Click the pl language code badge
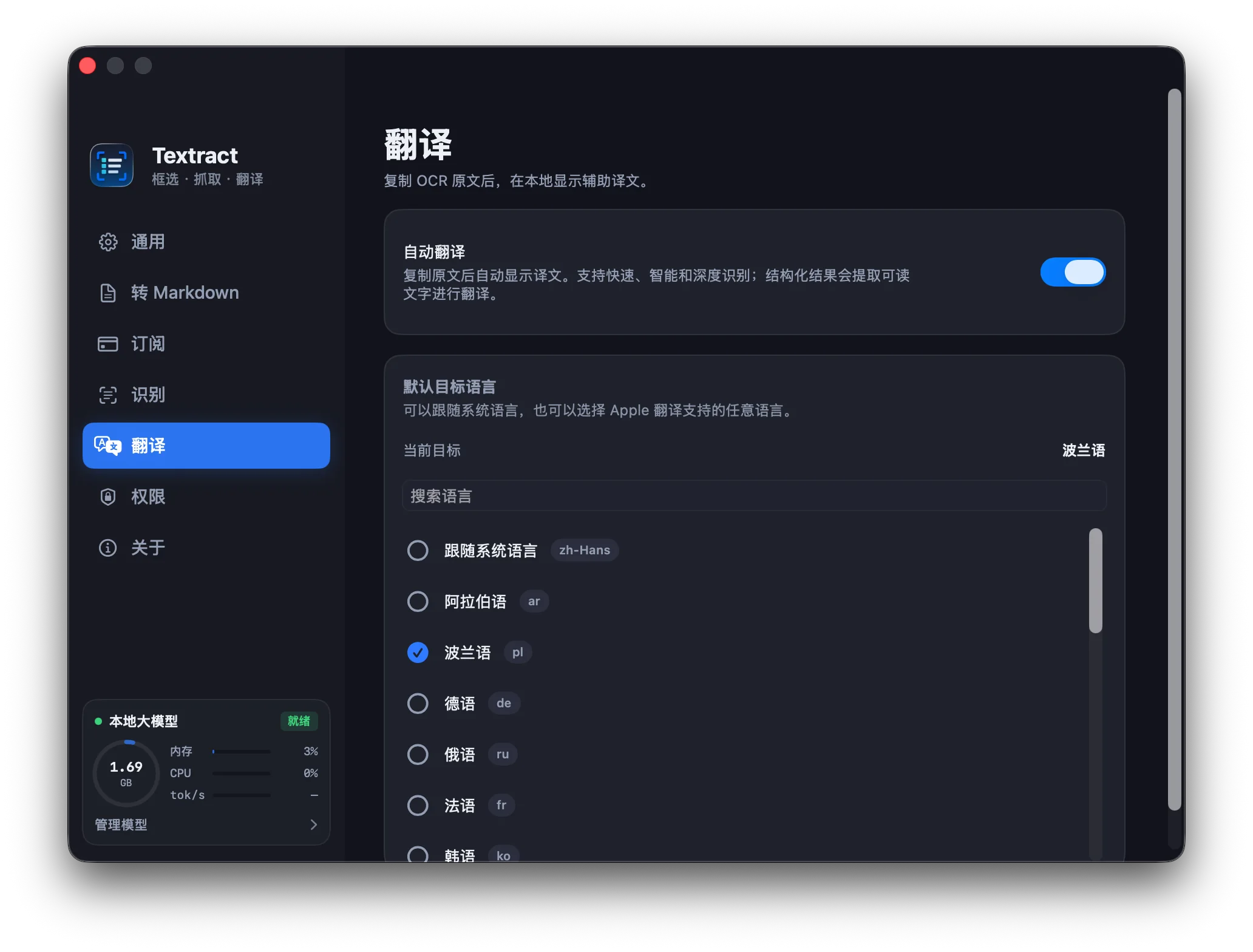The height and width of the screenshot is (952, 1253). coord(518,652)
